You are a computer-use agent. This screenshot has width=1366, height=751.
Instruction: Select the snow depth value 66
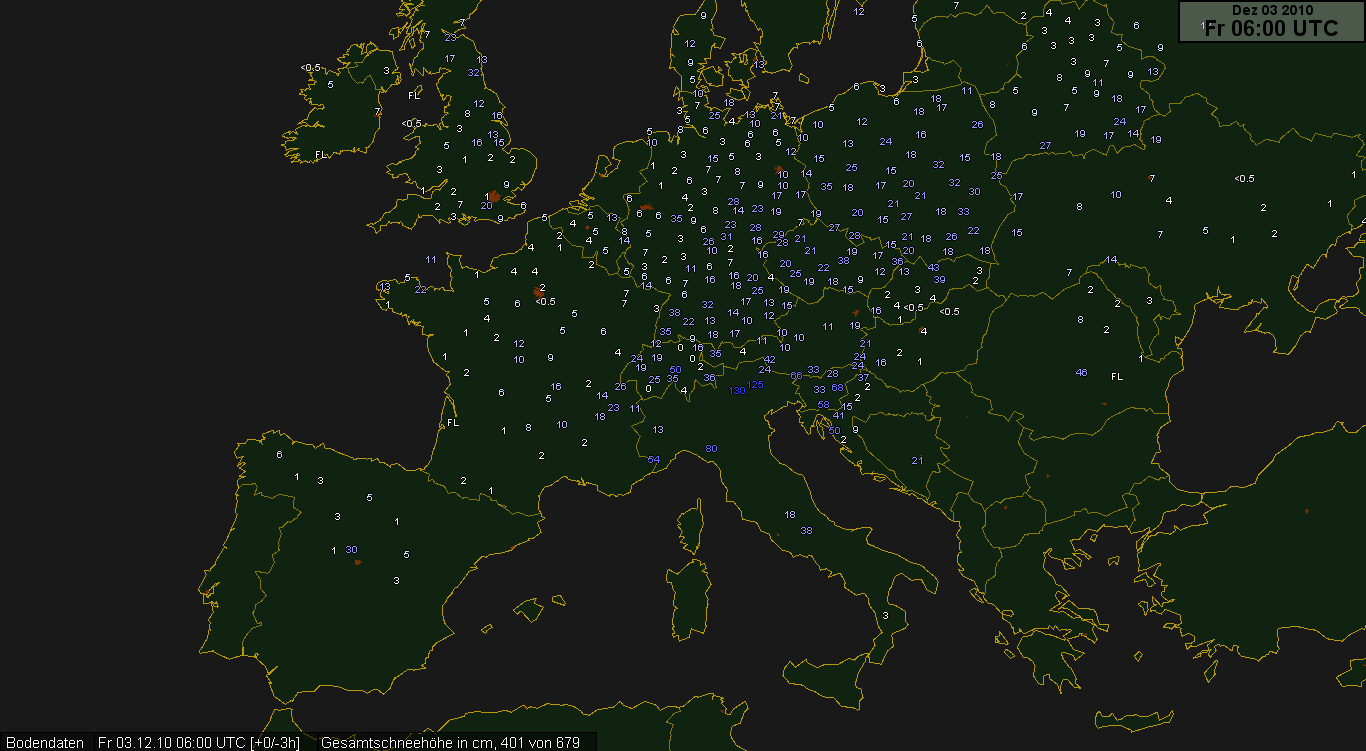click(x=797, y=375)
